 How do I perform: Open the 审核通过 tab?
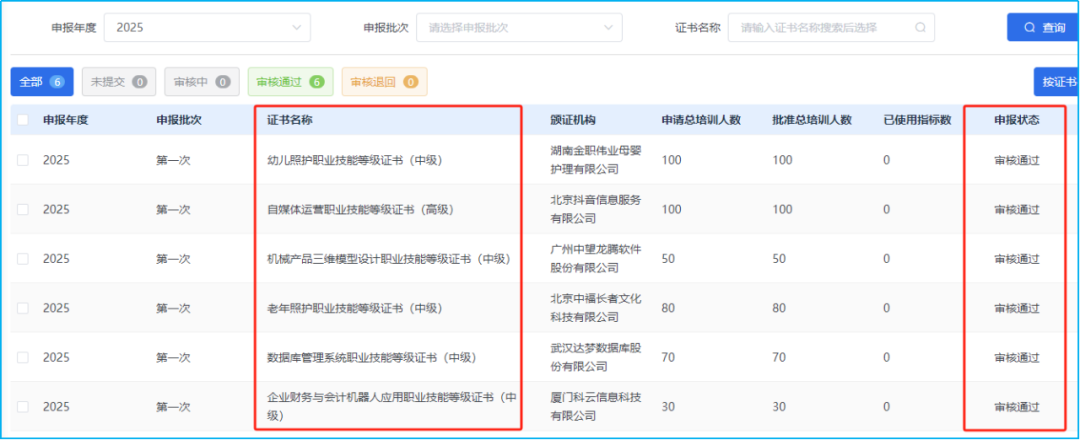coord(290,82)
